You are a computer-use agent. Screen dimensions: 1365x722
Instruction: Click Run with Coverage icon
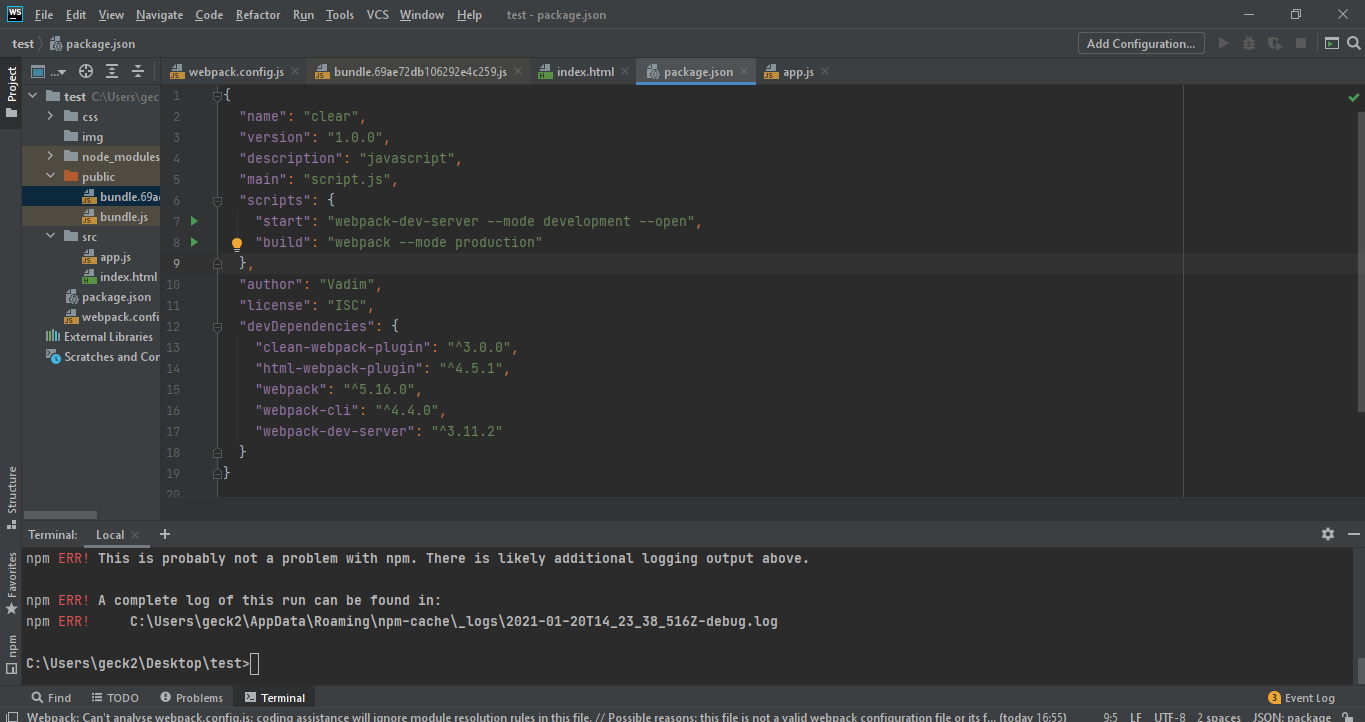(1275, 43)
